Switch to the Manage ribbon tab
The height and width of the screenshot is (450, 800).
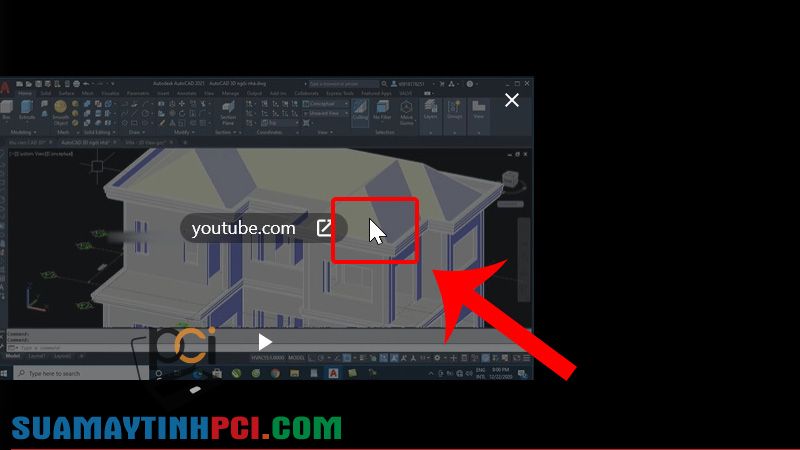click(230, 93)
